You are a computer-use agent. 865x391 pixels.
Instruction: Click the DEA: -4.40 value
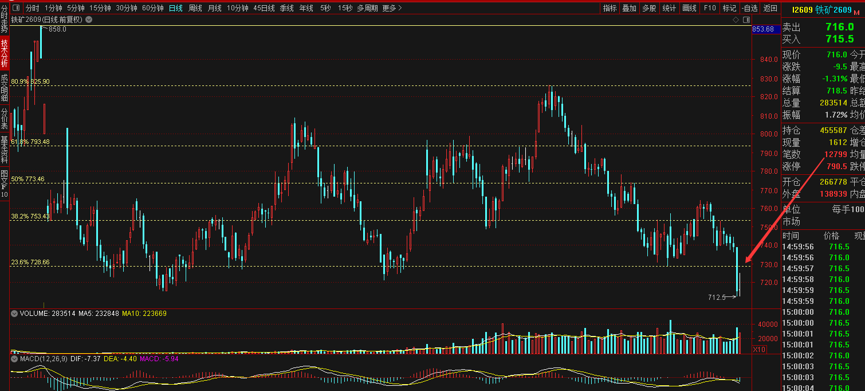(x=120, y=358)
